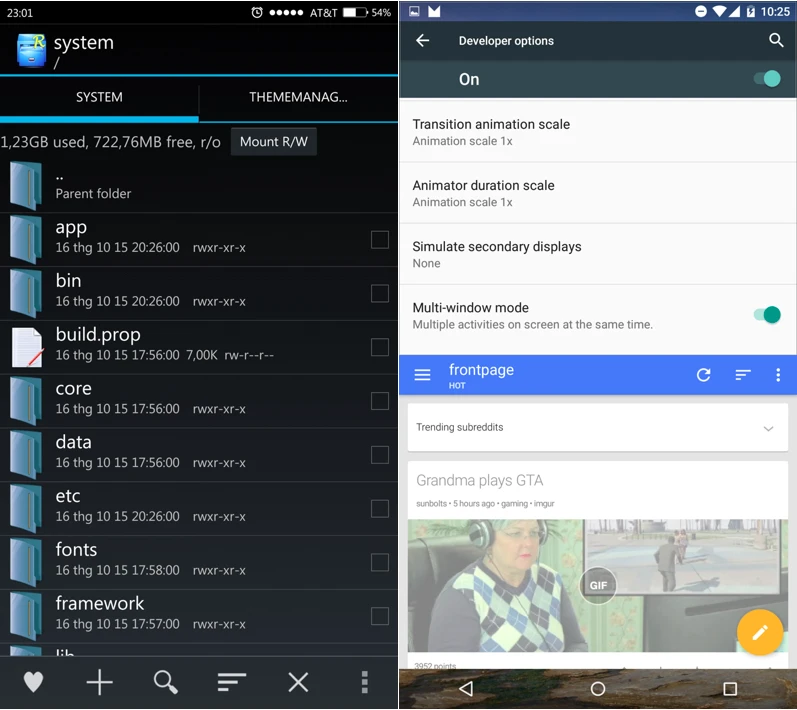
Task: Search within Developer options
Action: click(x=776, y=41)
